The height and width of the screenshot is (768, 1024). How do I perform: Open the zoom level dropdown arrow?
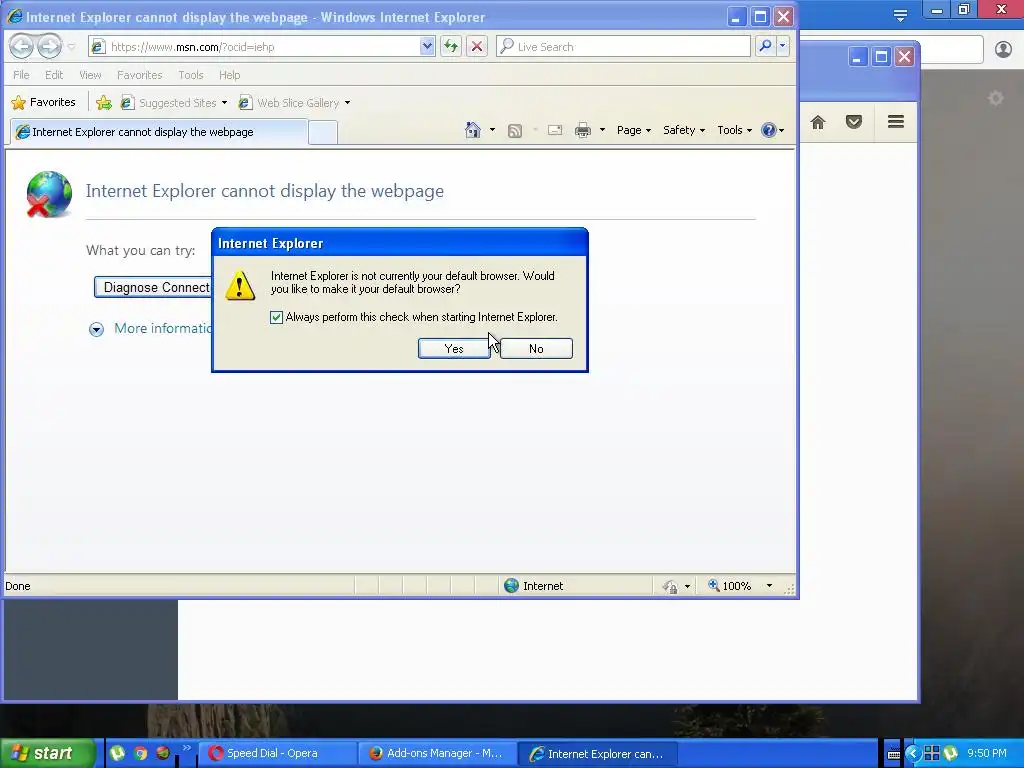point(769,586)
